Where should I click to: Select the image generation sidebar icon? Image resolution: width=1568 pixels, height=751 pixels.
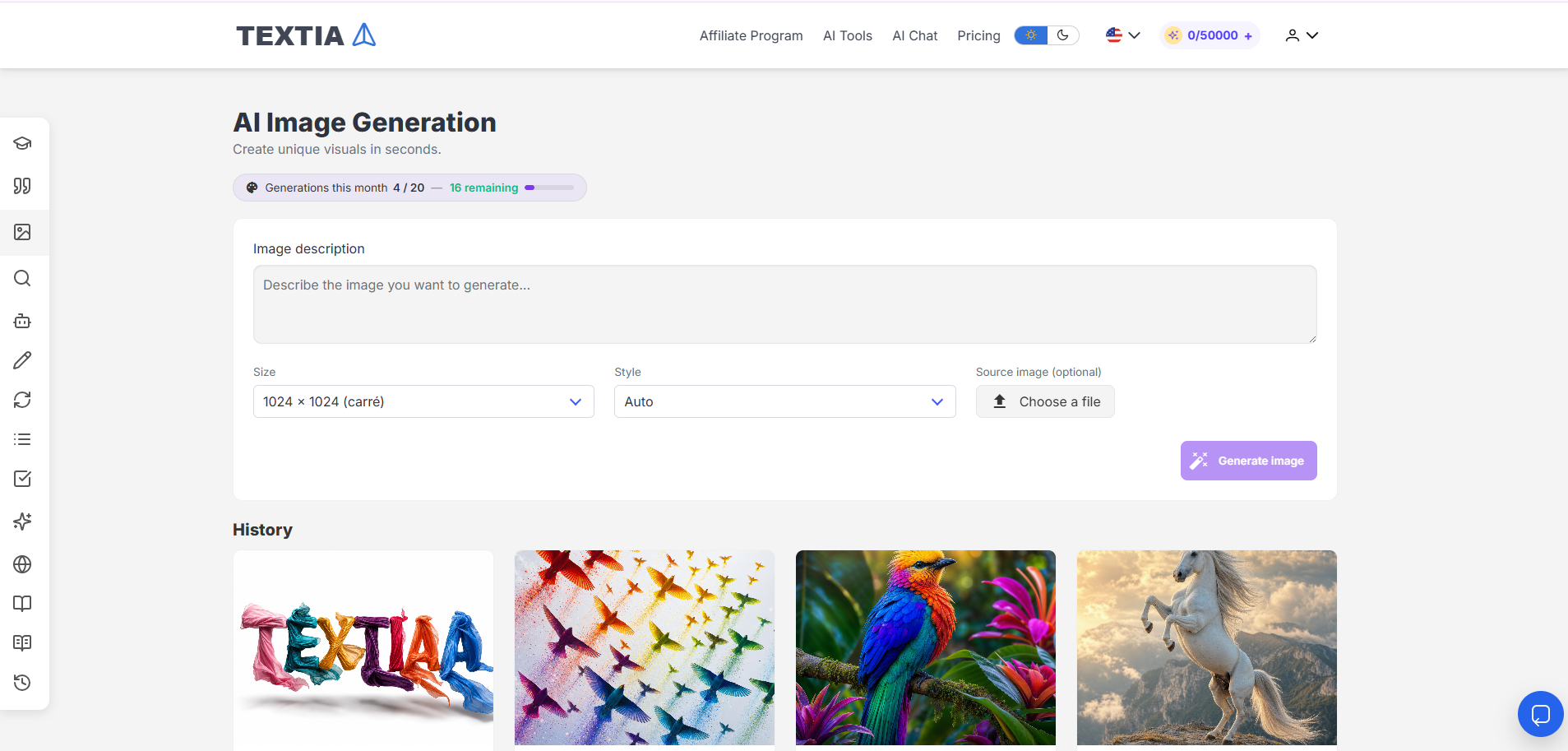click(x=22, y=232)
